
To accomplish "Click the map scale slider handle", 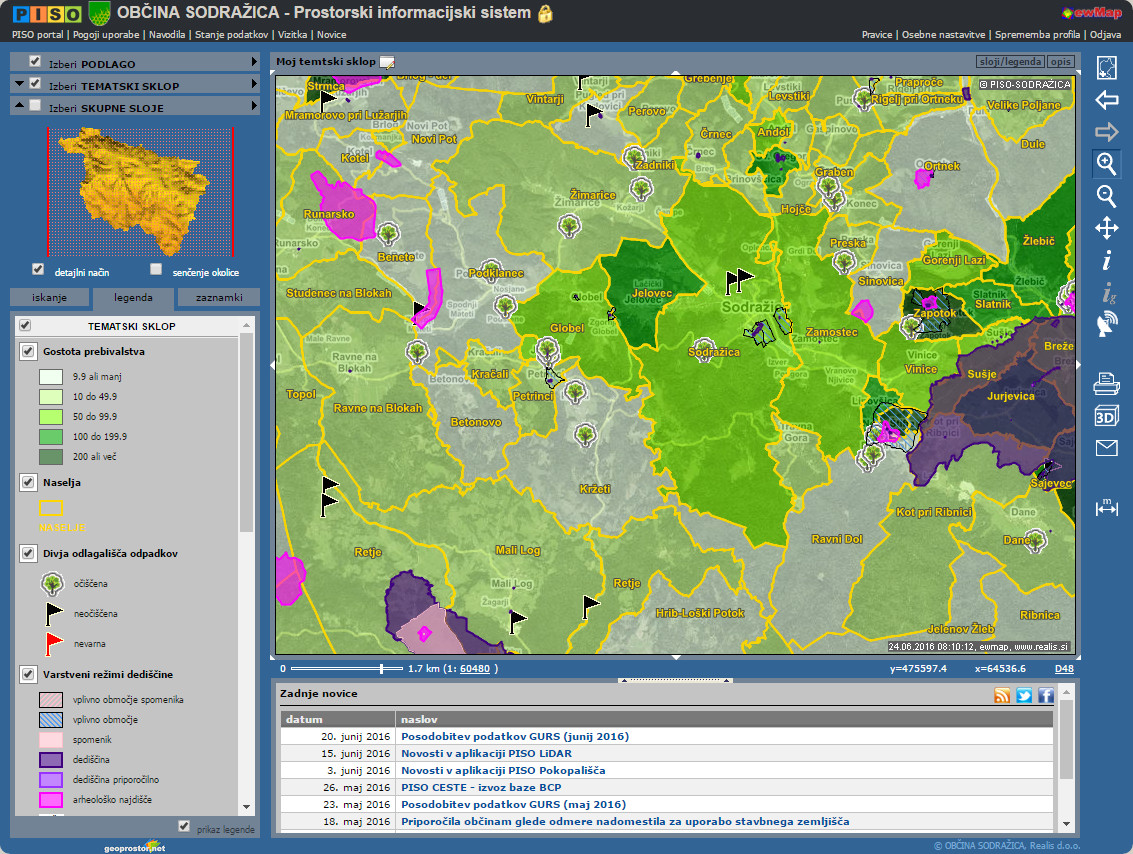I will tap(382, 668).
